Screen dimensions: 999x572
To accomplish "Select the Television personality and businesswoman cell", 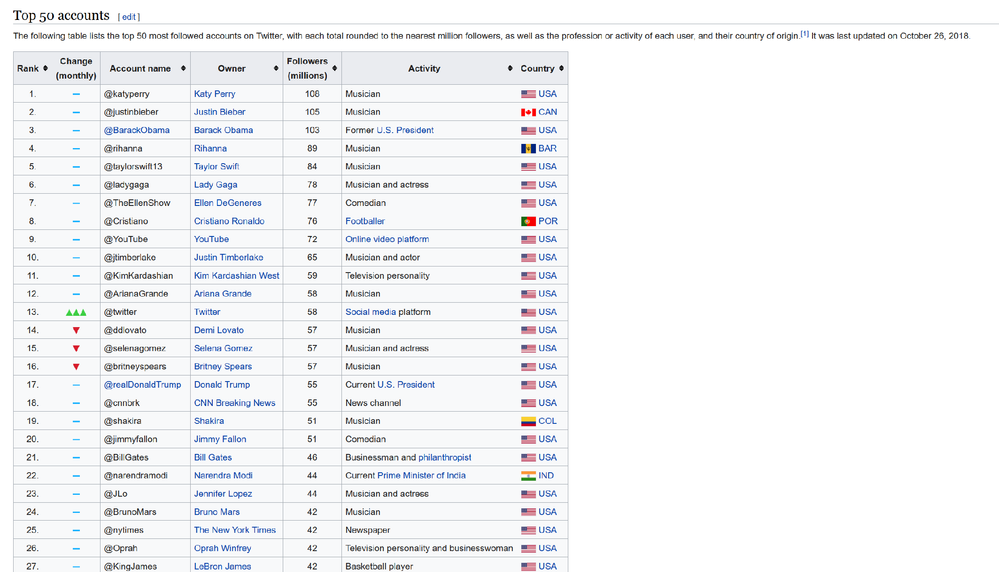I will click(x=429, y=548).
